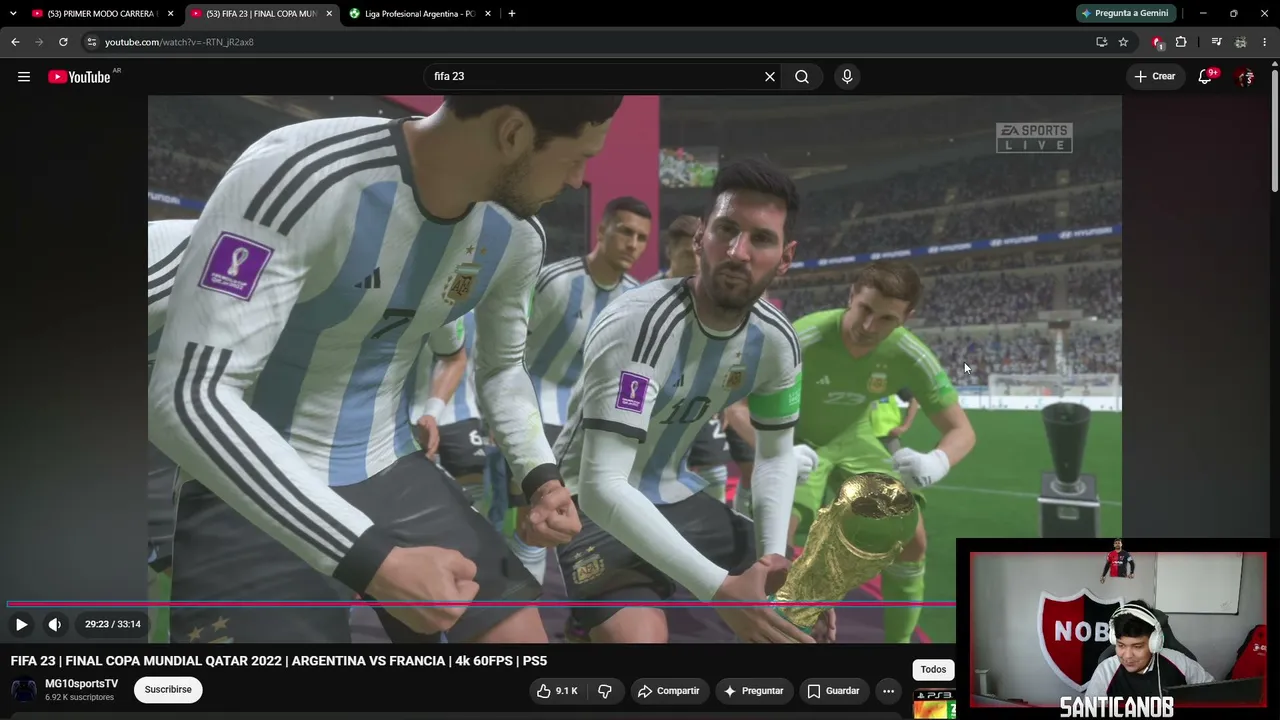This screenshot has width=1280, height=720.
Task: Visit the MG10sportsTV channel name
Action: (x=82, y=684)
